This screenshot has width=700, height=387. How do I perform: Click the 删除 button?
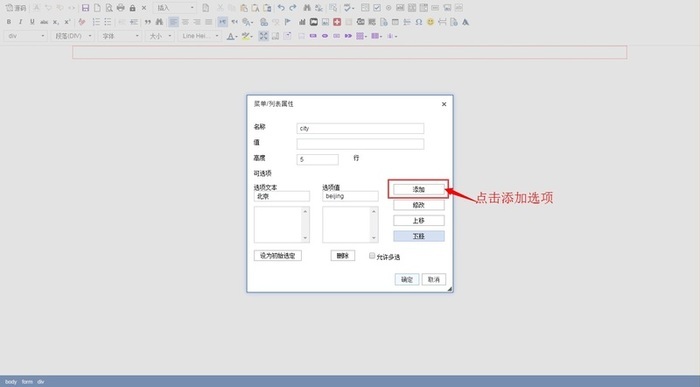coord(343,256)
